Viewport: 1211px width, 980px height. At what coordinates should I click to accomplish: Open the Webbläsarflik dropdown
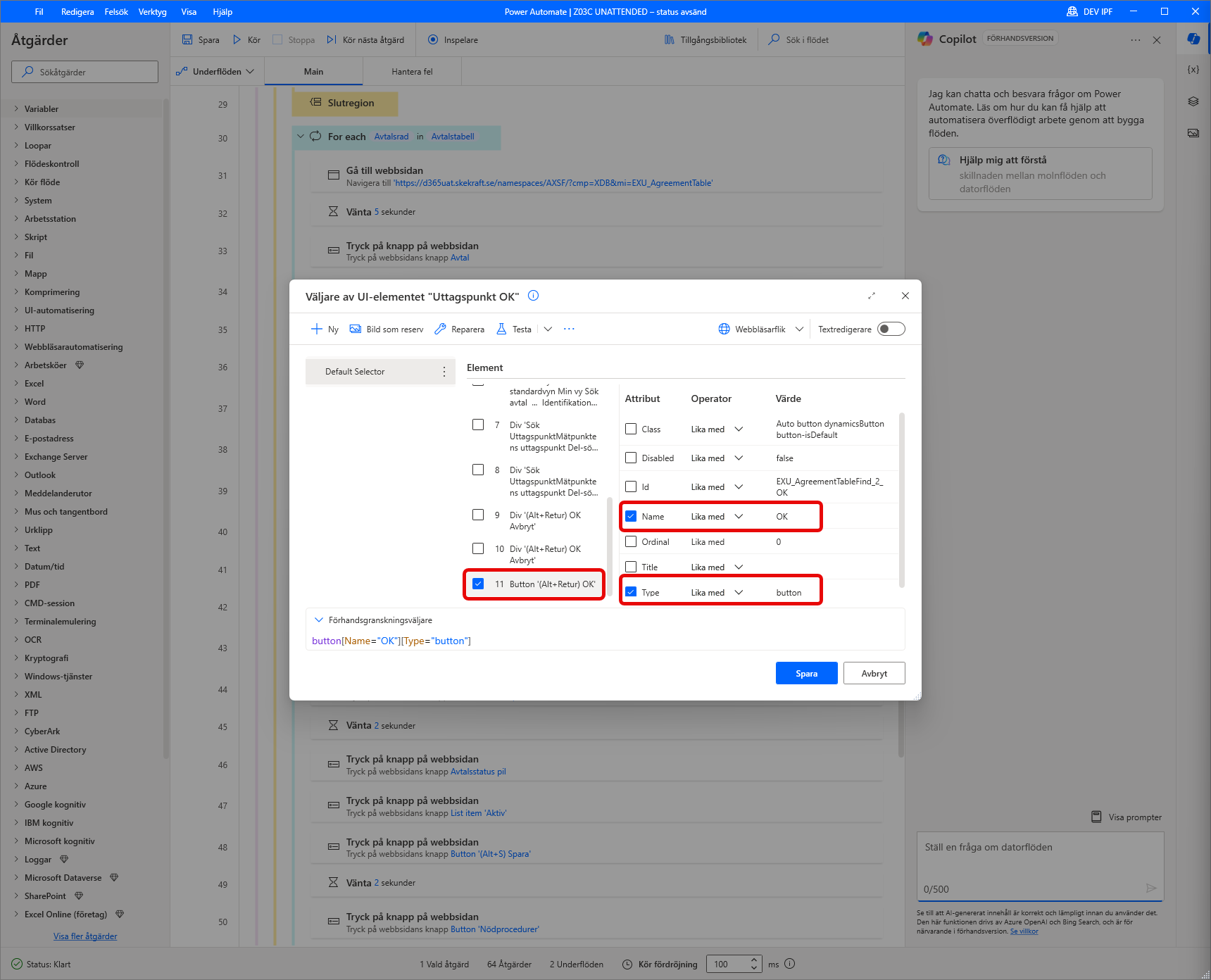tap(799, 329)
